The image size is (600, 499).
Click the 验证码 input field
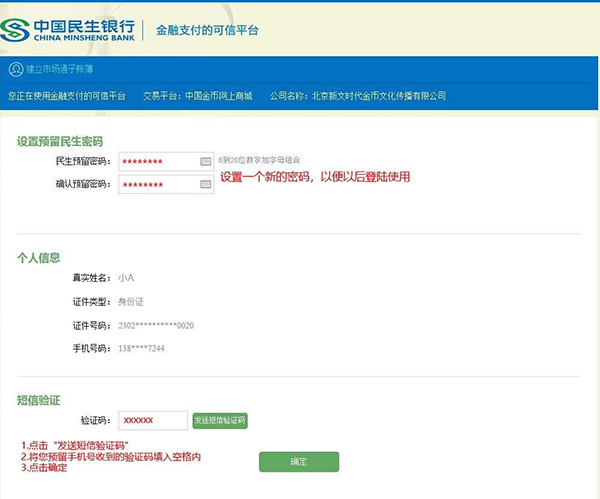click(152, 421)
